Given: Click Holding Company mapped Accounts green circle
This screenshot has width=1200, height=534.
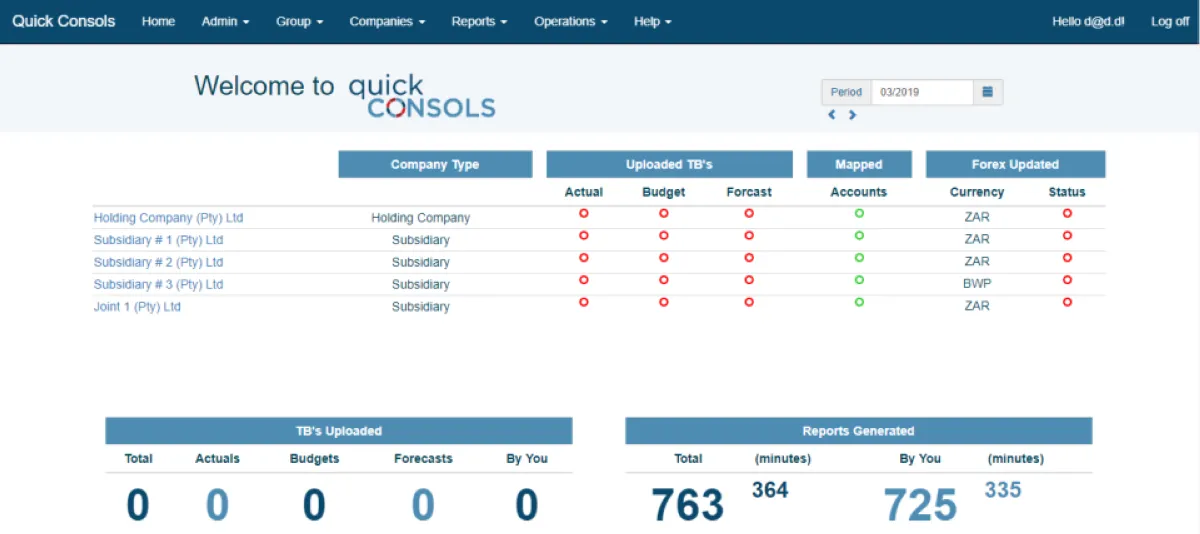Looking at the screenshot, I should 859,213.
